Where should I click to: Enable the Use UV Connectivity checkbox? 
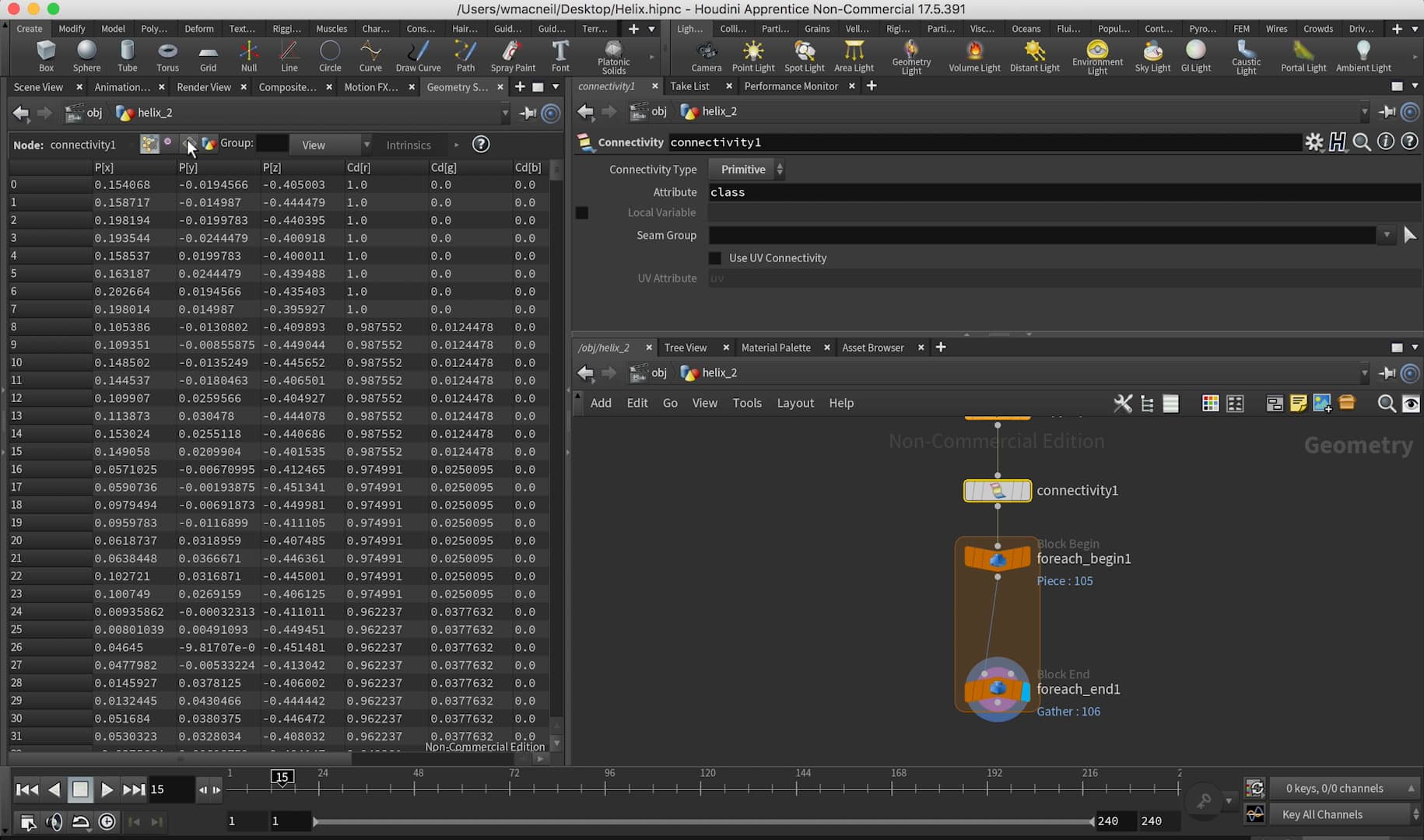(715, 257)
